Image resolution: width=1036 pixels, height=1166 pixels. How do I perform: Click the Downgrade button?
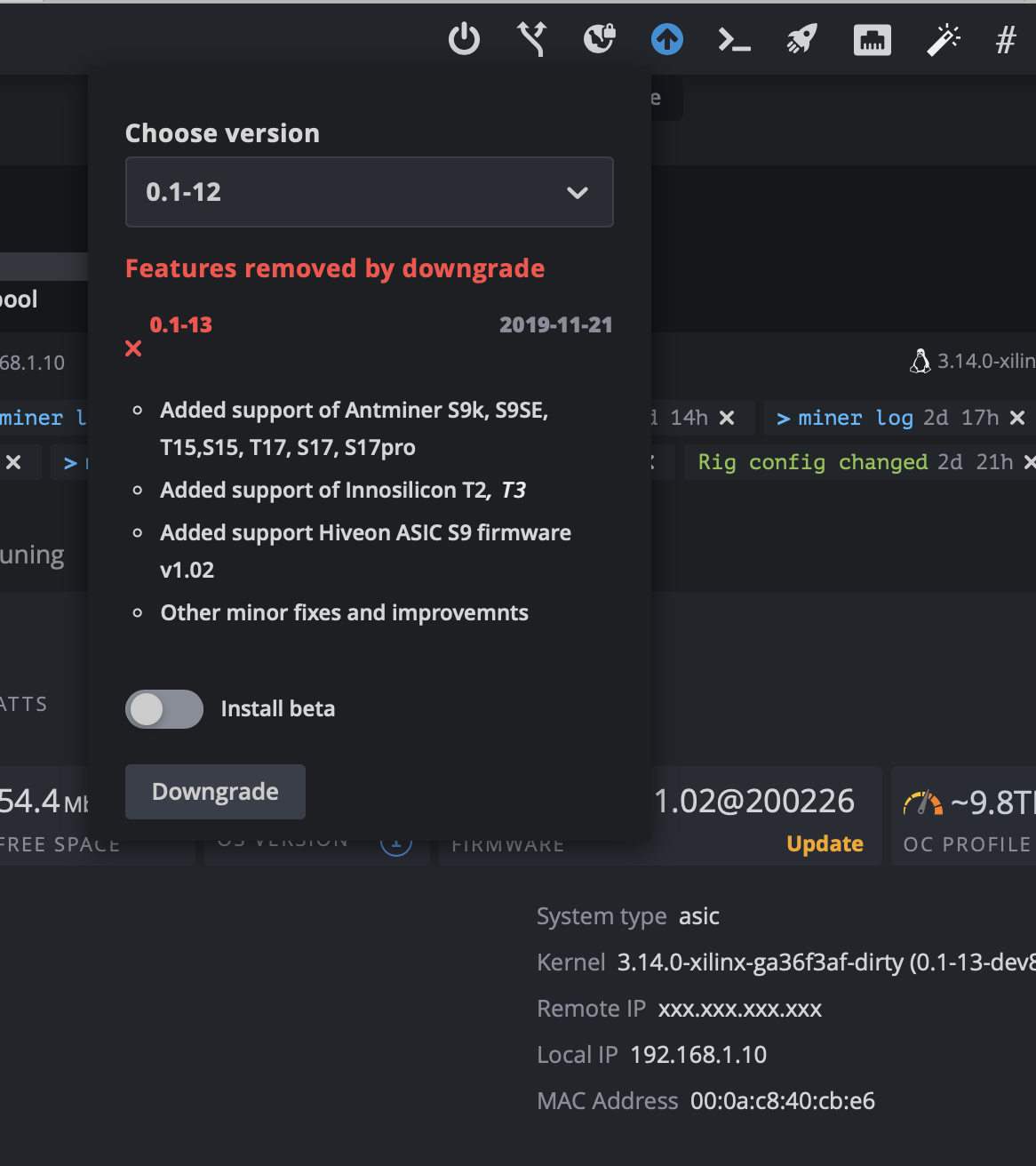coord(215,792)
